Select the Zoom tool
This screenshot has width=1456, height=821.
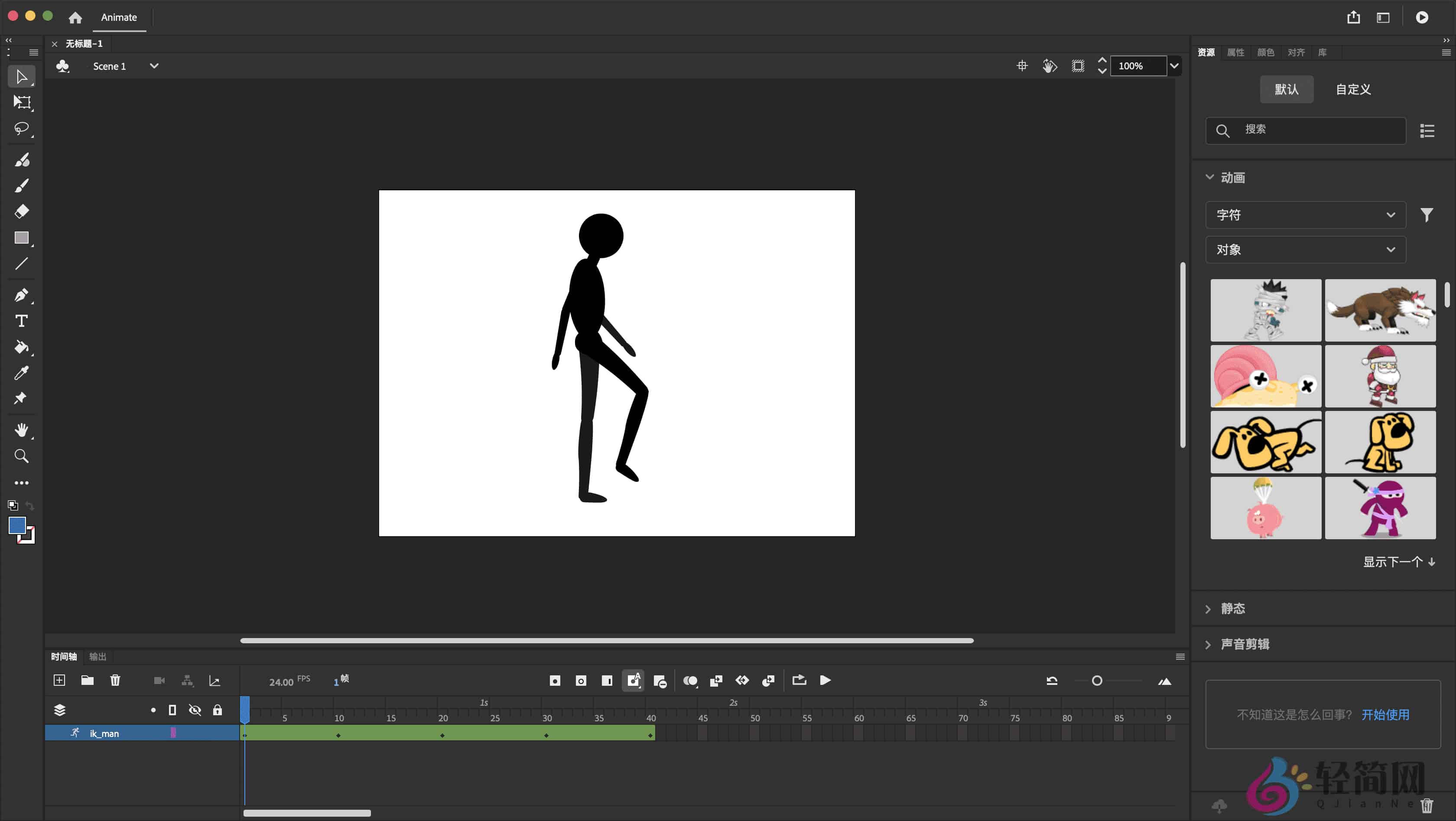[22, 456]
